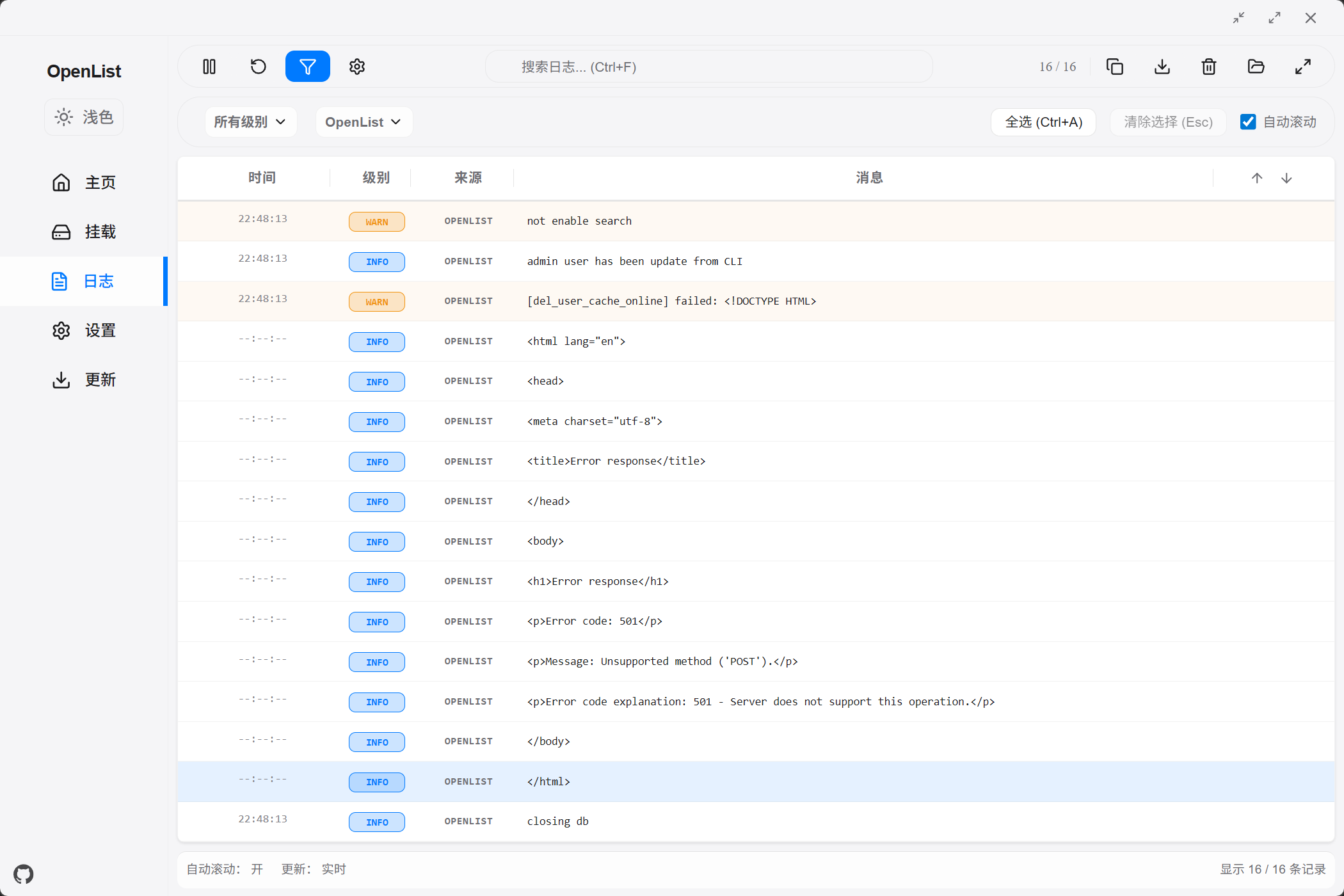This screenshot has width=1344, height=896.
Task: Click the refresh logs icon
Action: (258, 67)
